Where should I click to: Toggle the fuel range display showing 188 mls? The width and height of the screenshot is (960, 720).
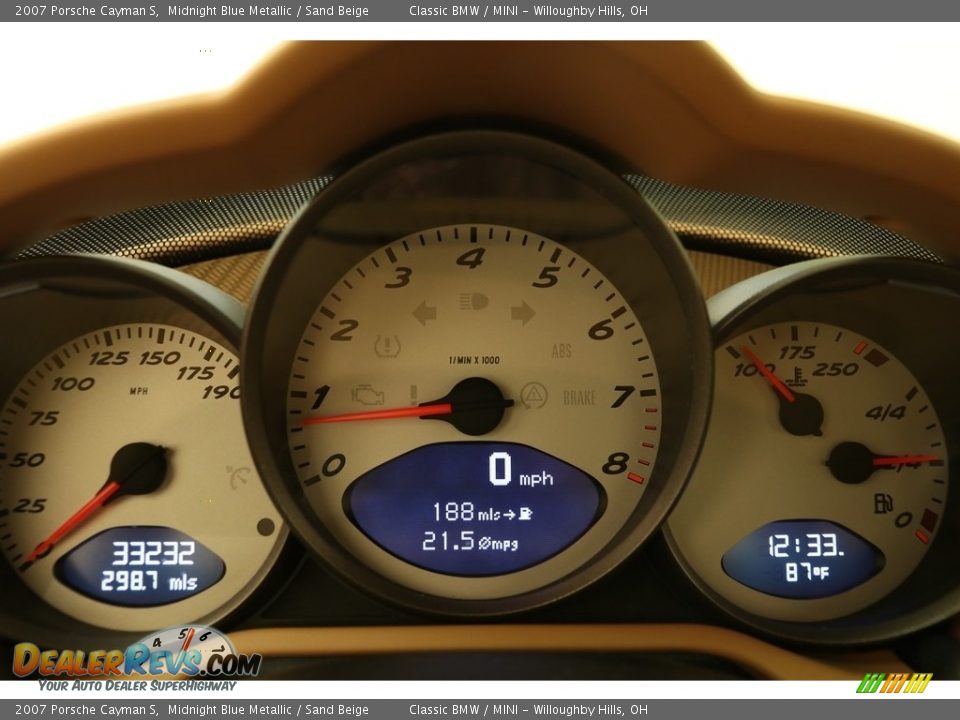coord(480,510)
